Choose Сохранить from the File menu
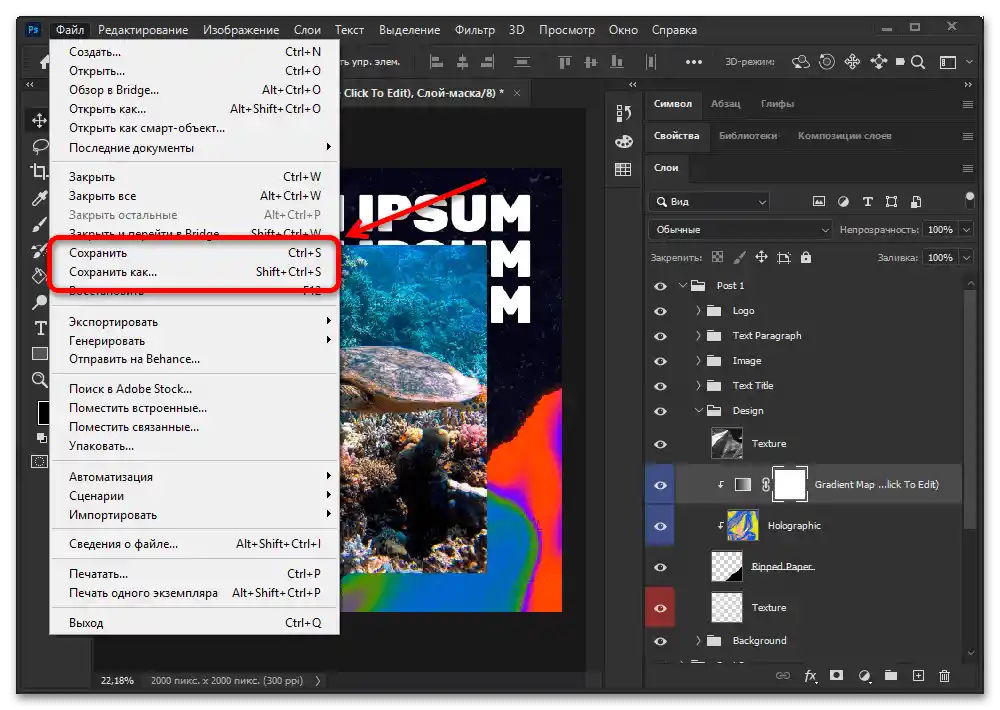 [195, 253]
